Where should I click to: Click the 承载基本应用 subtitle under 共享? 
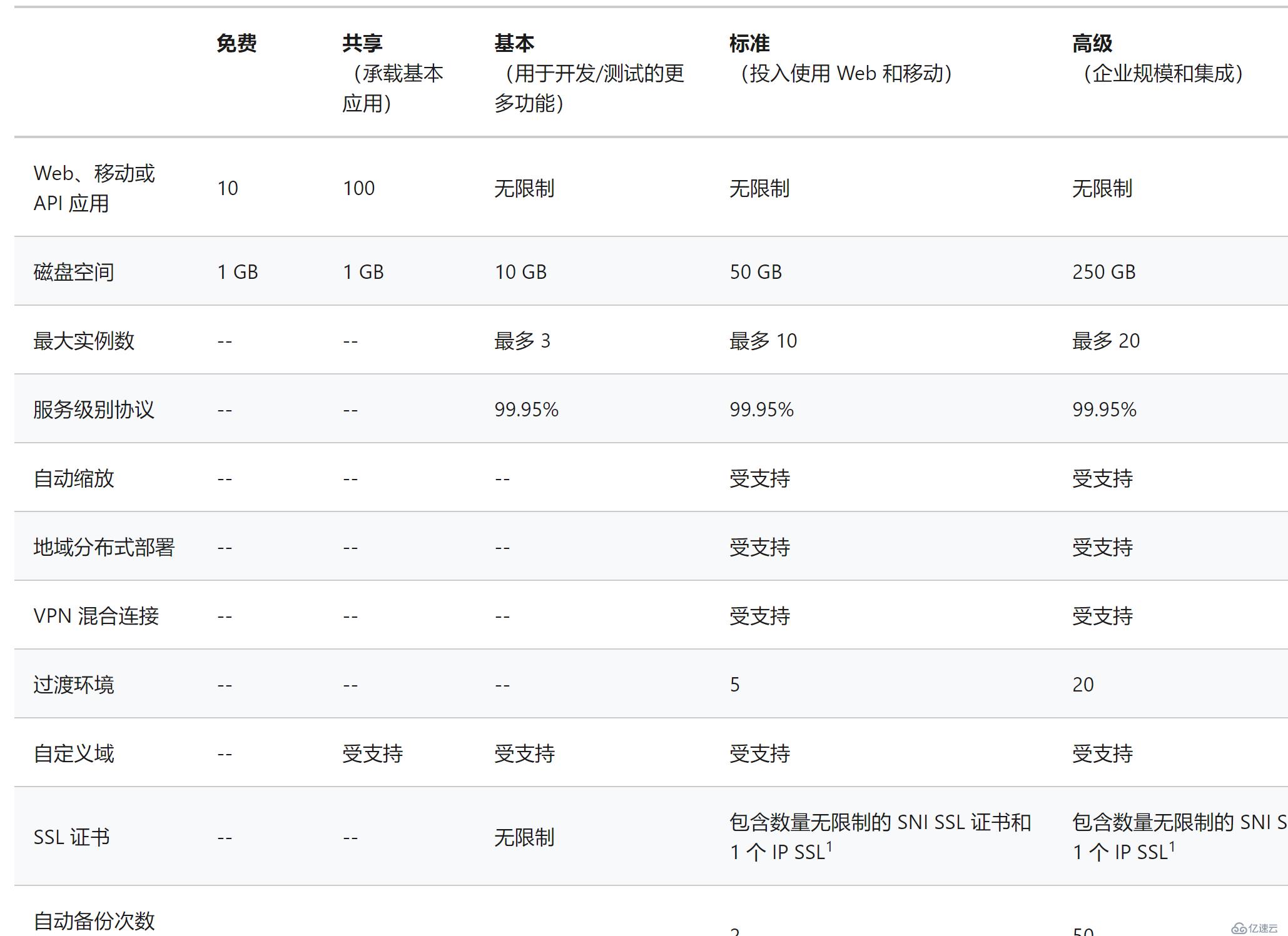pos(393,88)
